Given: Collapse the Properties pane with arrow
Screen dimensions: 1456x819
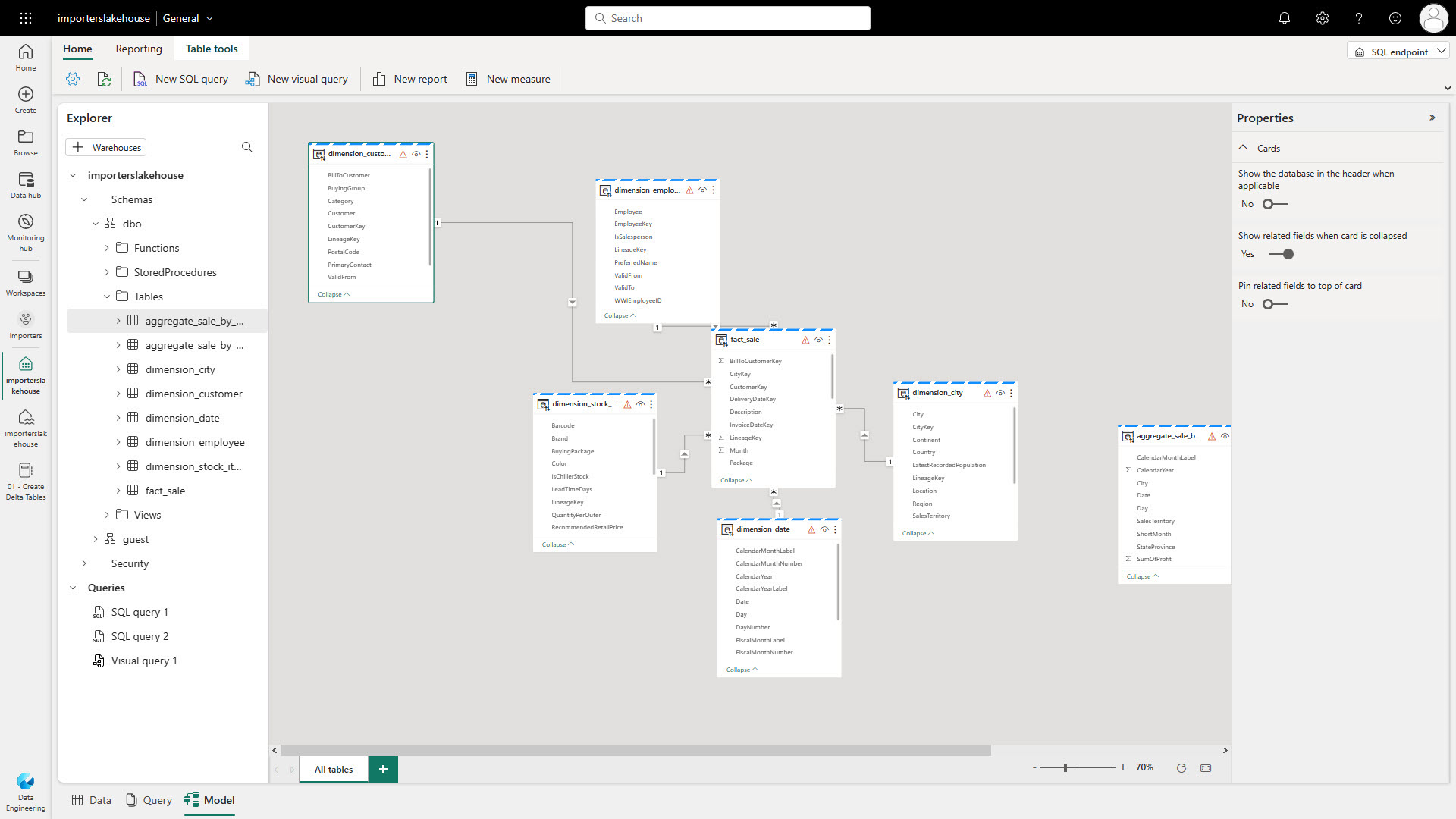Looking at the screenshot, I should (x=1432, y=118).
